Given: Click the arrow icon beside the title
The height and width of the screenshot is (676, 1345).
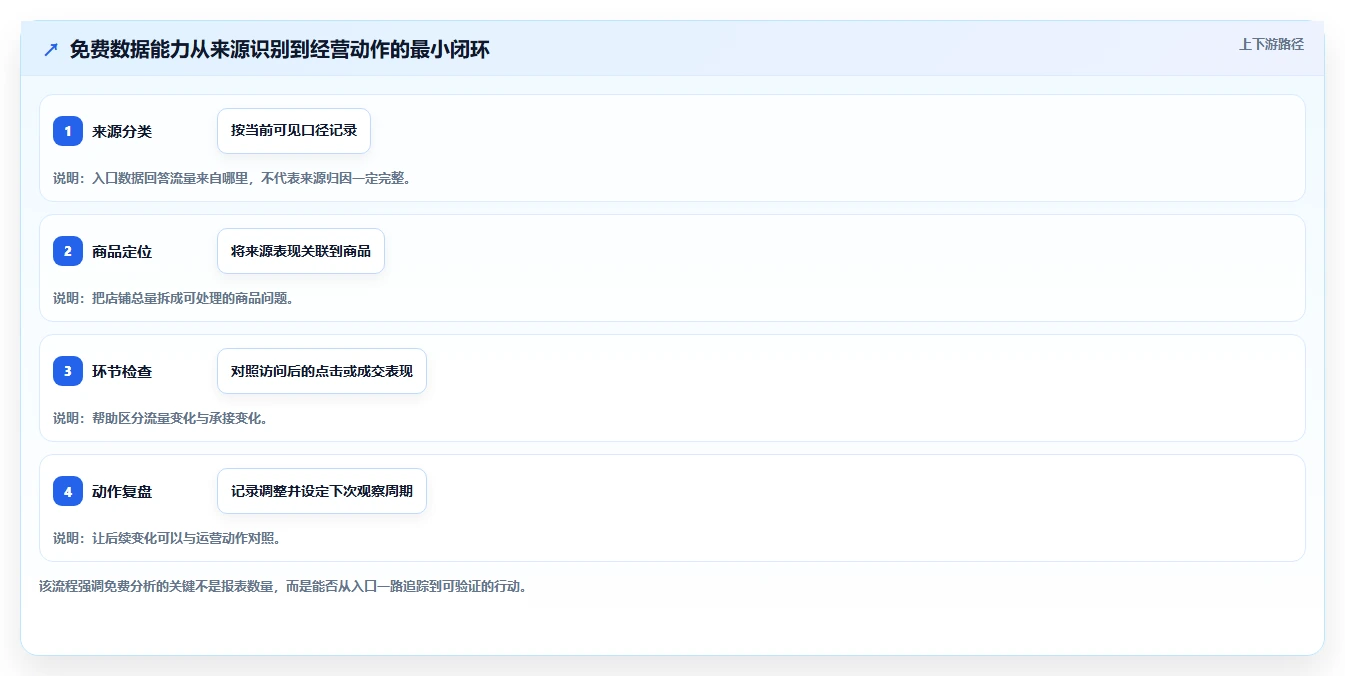Looking at the screenshot, I should (51, 49).
